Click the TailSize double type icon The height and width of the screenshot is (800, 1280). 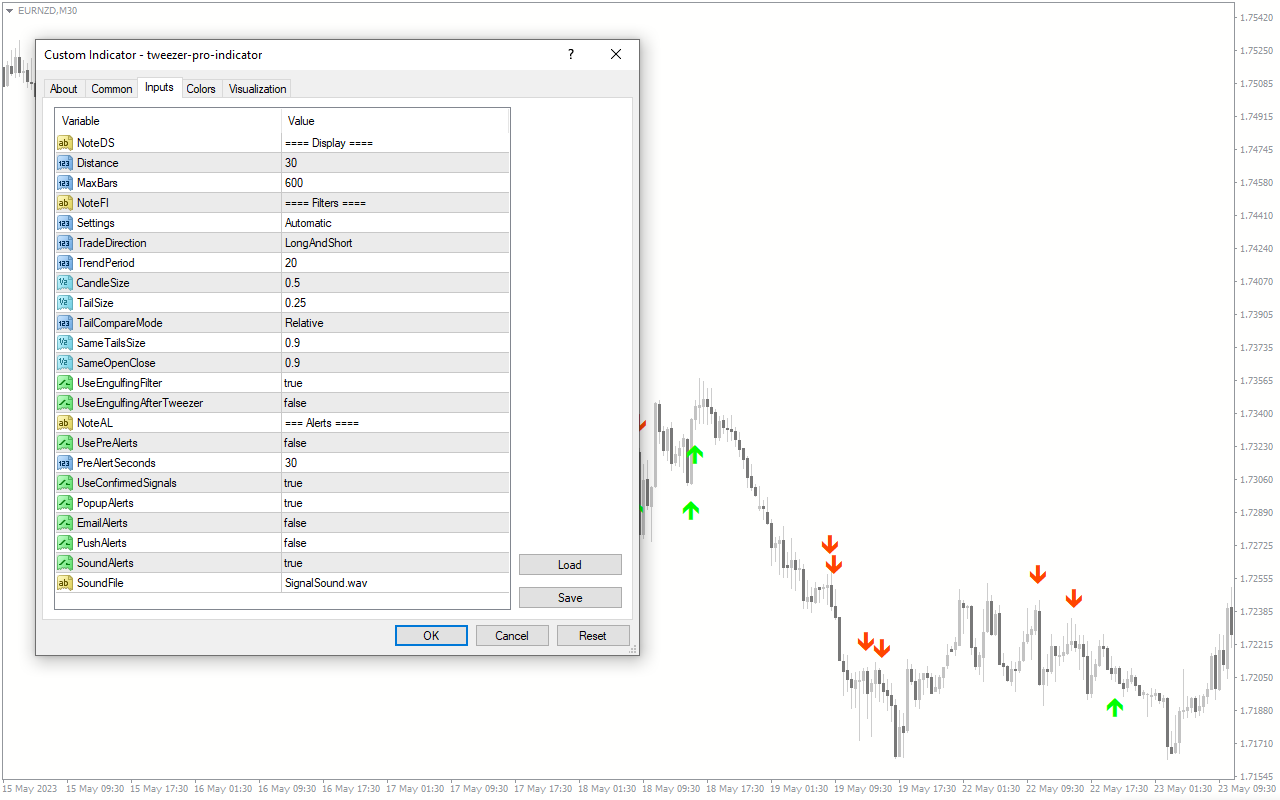[65, 303]
